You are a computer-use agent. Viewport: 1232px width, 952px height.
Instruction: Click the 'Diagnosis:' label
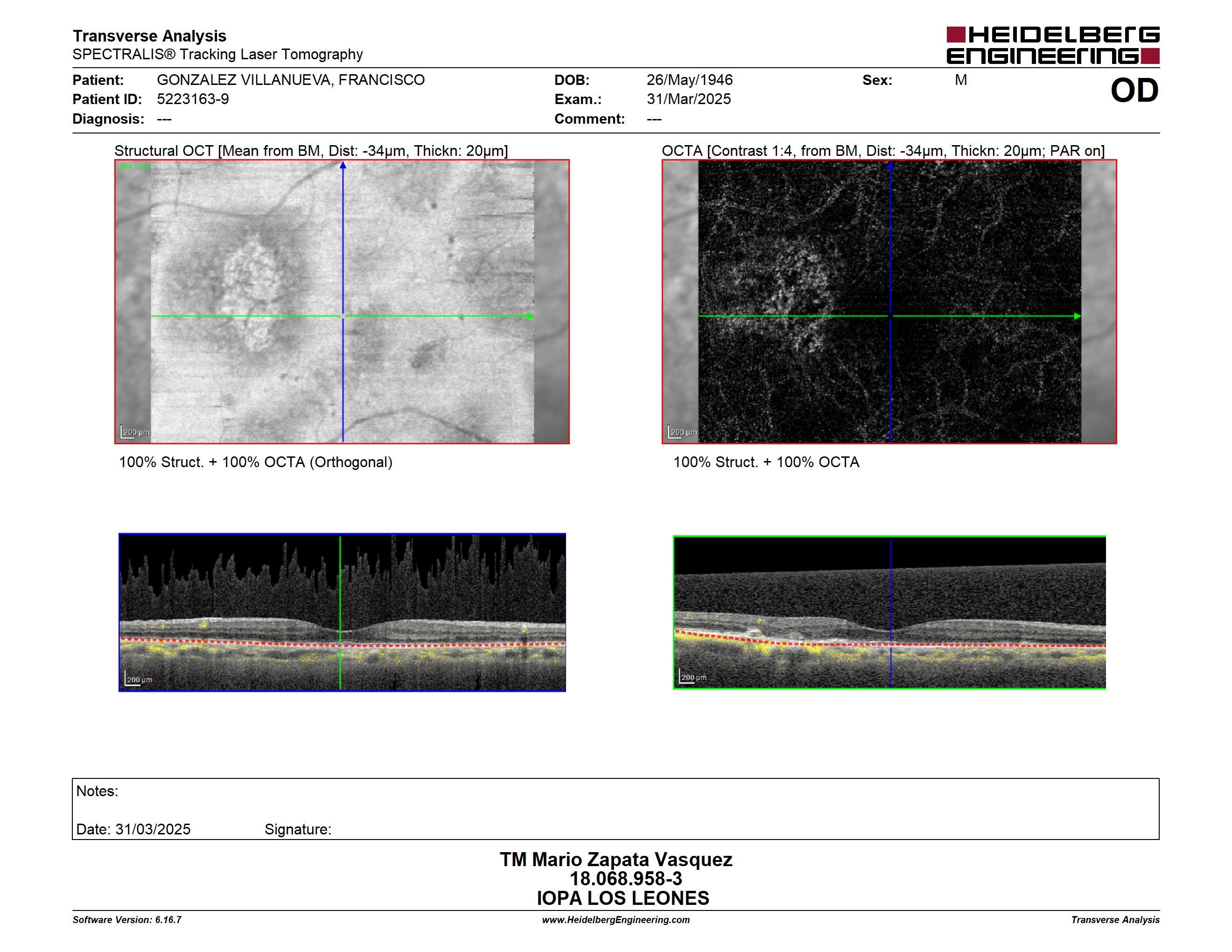[108, 119]
